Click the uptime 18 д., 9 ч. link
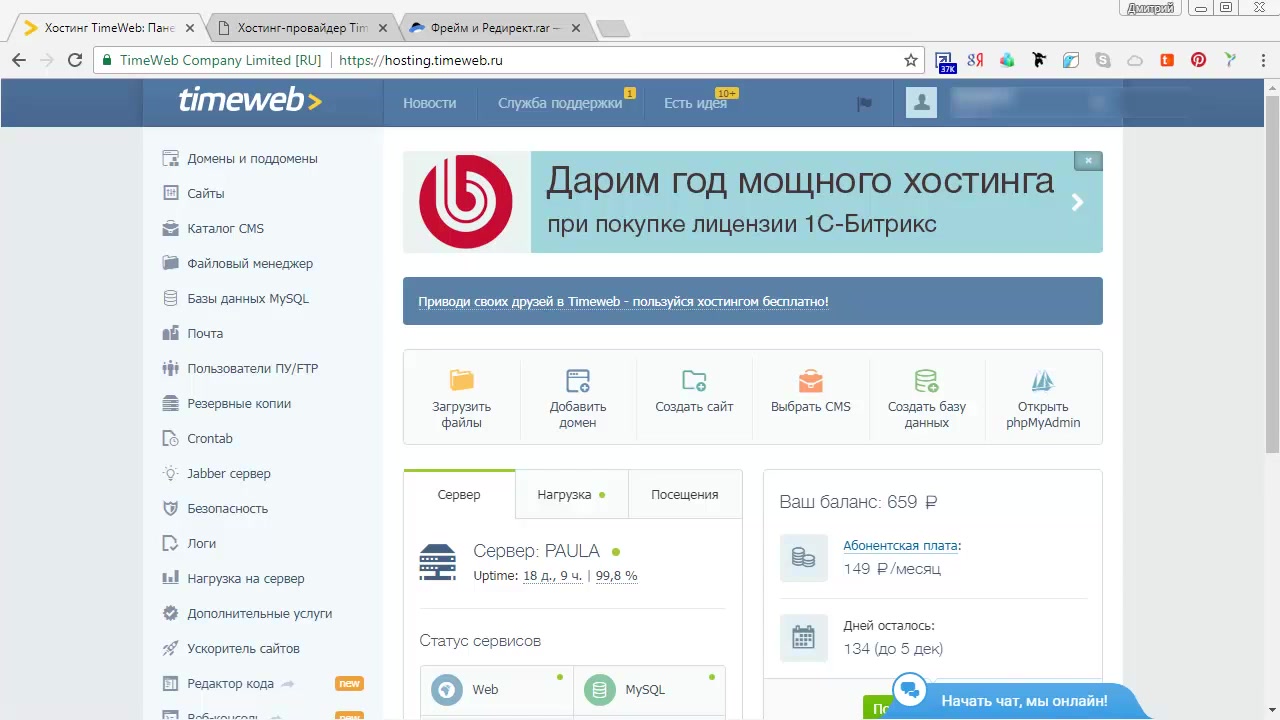 pos(552,575)
